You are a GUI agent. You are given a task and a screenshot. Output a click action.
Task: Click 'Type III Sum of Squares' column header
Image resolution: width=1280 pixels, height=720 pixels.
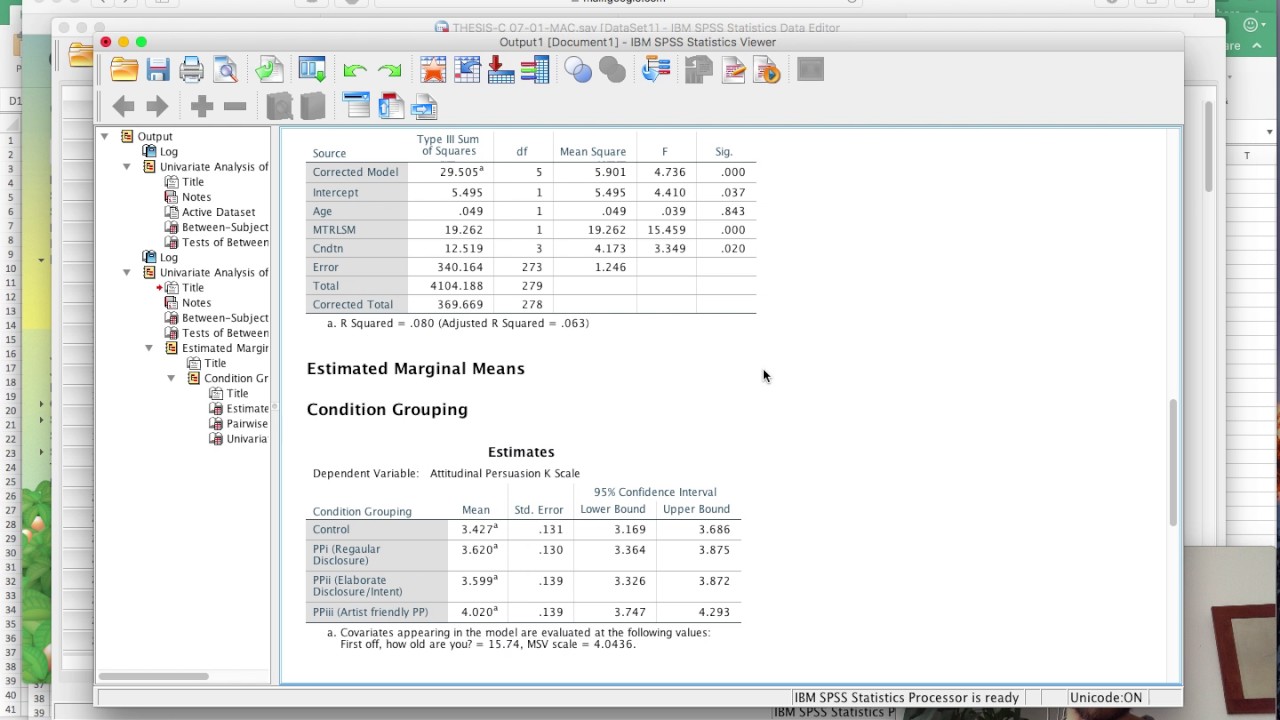click(x=448, y=145)
